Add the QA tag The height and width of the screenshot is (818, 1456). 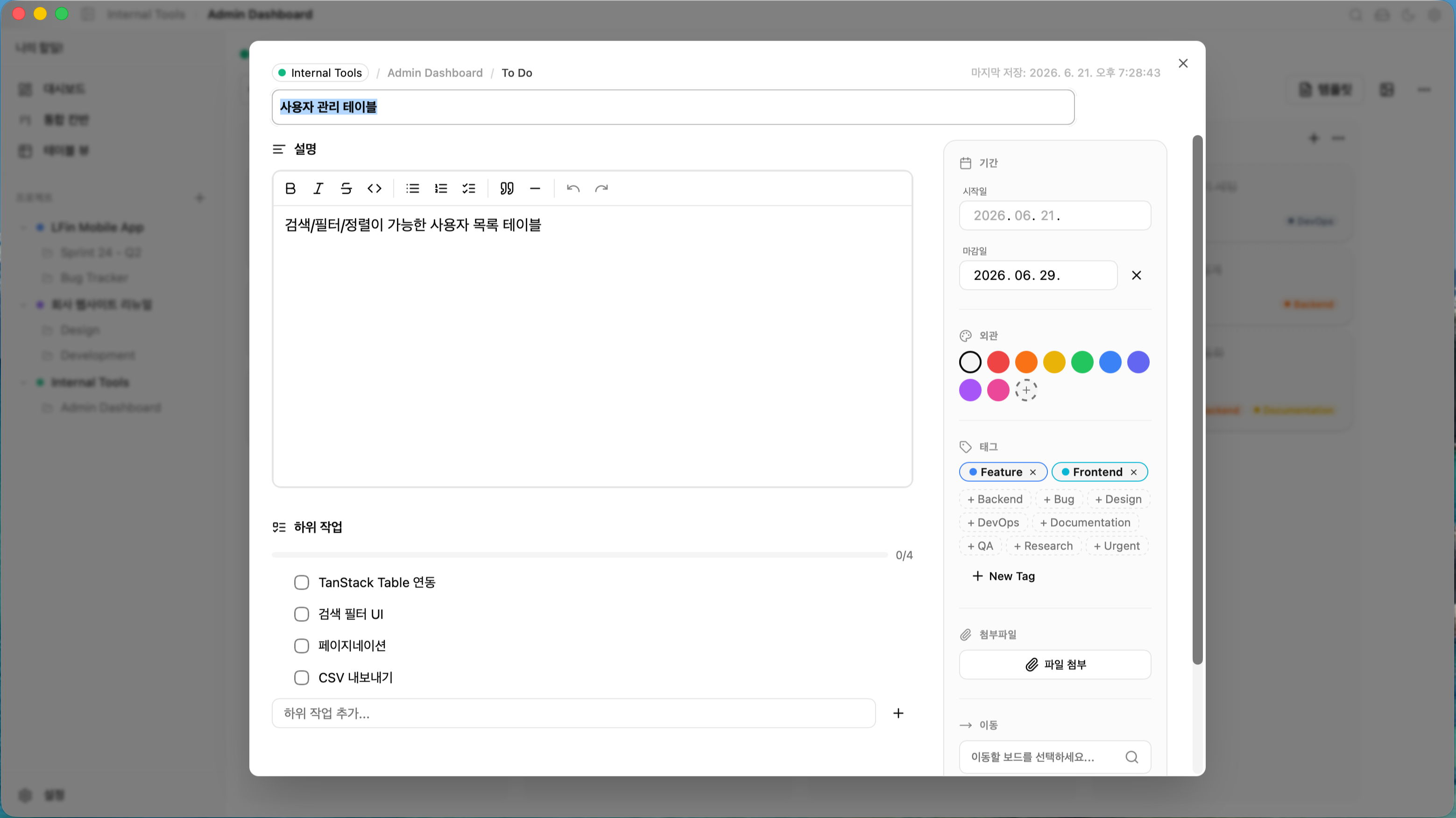click(980, 546)
